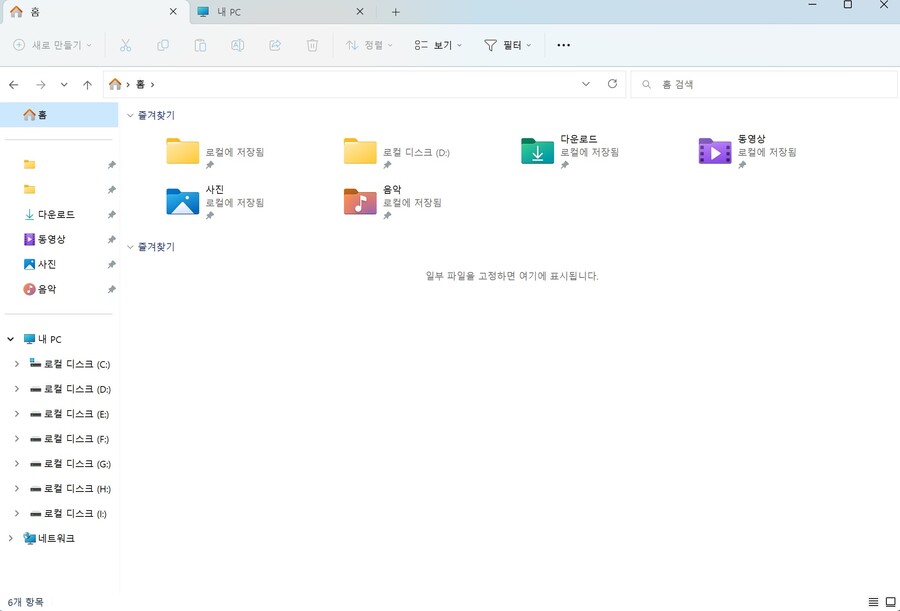Click pin icon next to sidebar 음악
This screenshot has width=900, height=611.
tap(111, 289)
